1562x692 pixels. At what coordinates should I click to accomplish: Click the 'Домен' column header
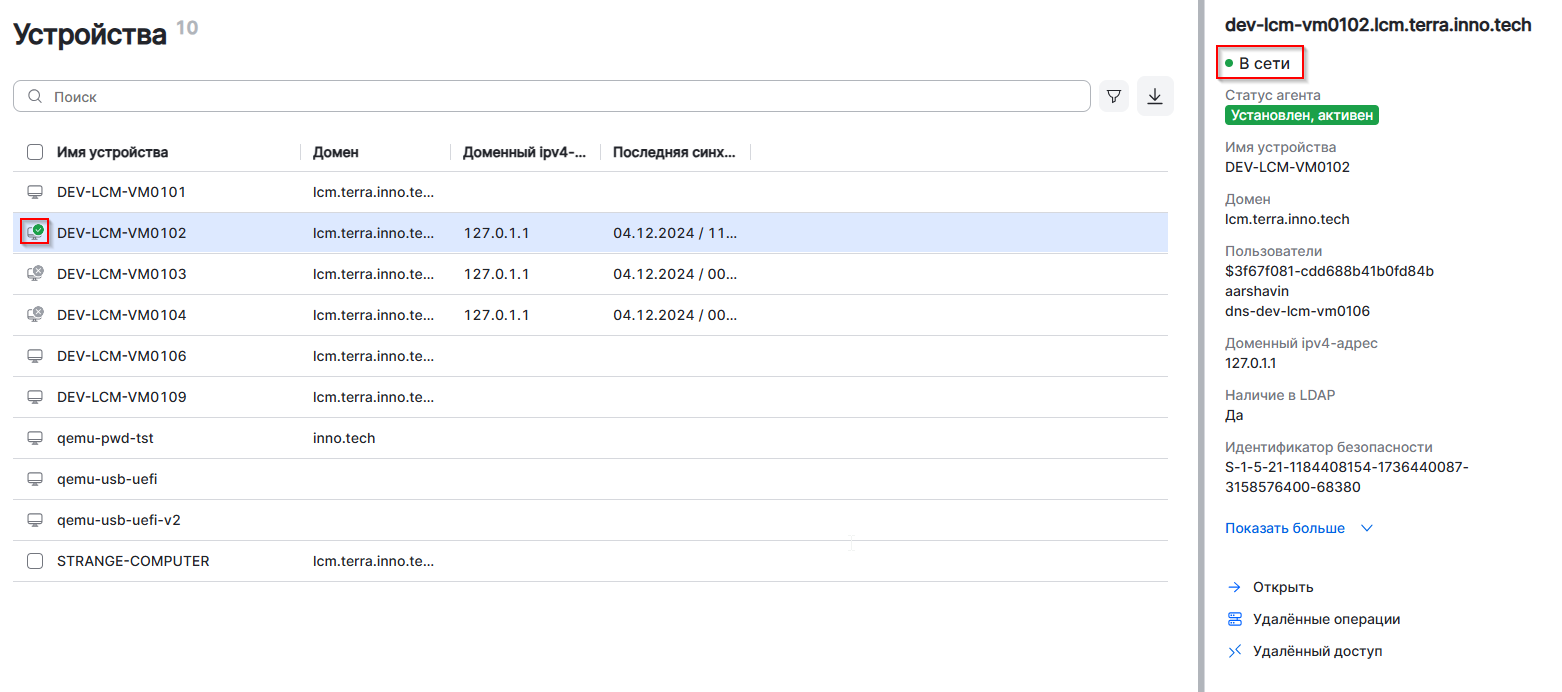point(335,152)
